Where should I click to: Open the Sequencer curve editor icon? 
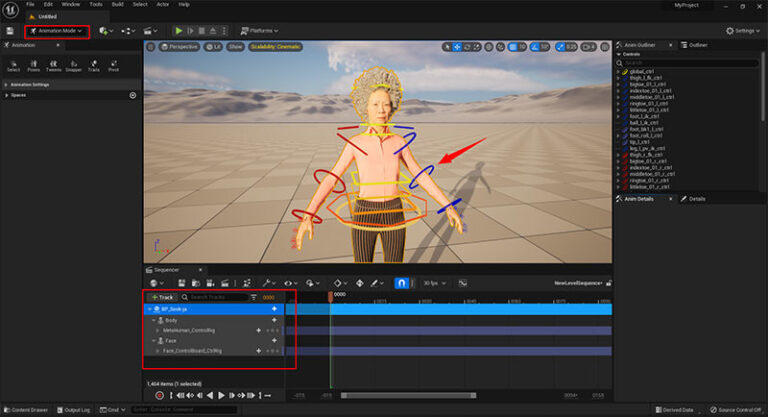click(x=462, y=283)
